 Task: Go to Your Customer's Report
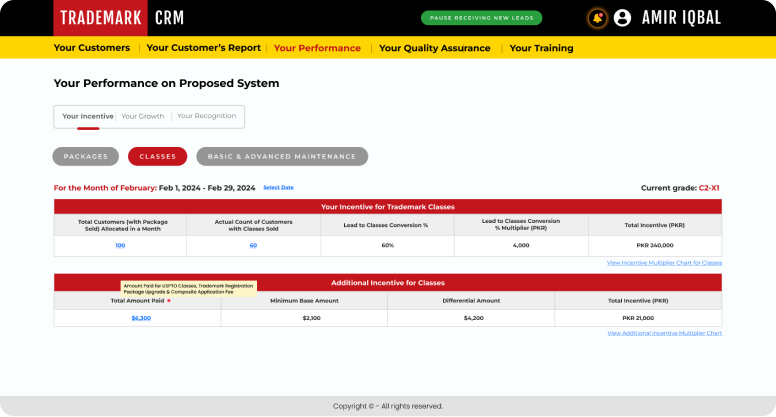(203, 48)
